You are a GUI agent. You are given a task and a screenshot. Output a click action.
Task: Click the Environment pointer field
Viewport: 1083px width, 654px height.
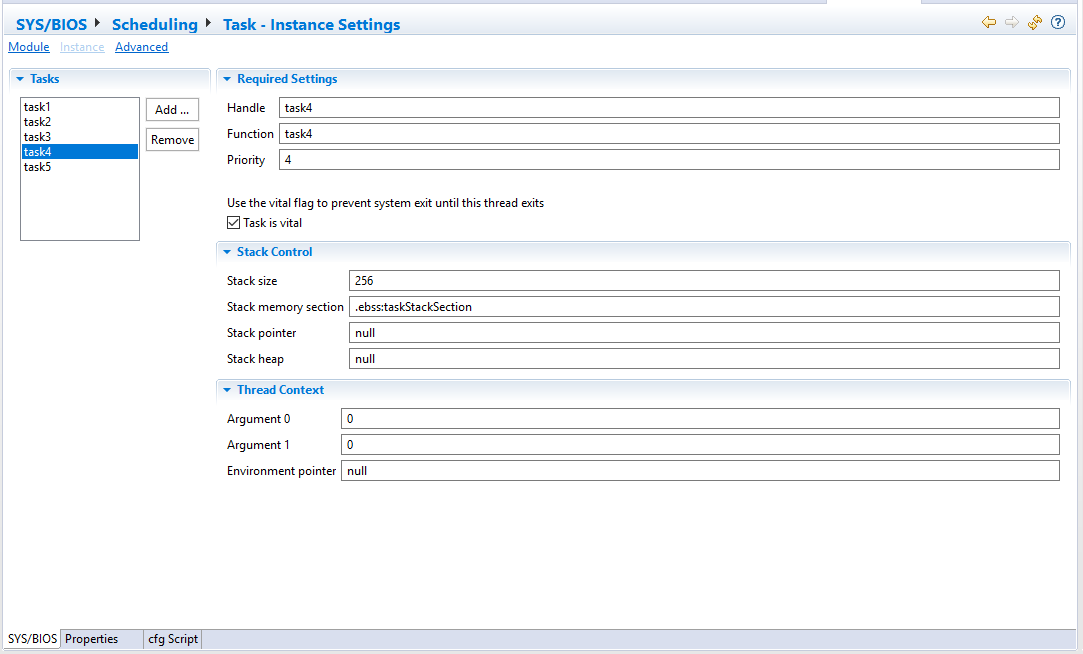[700, 470]
